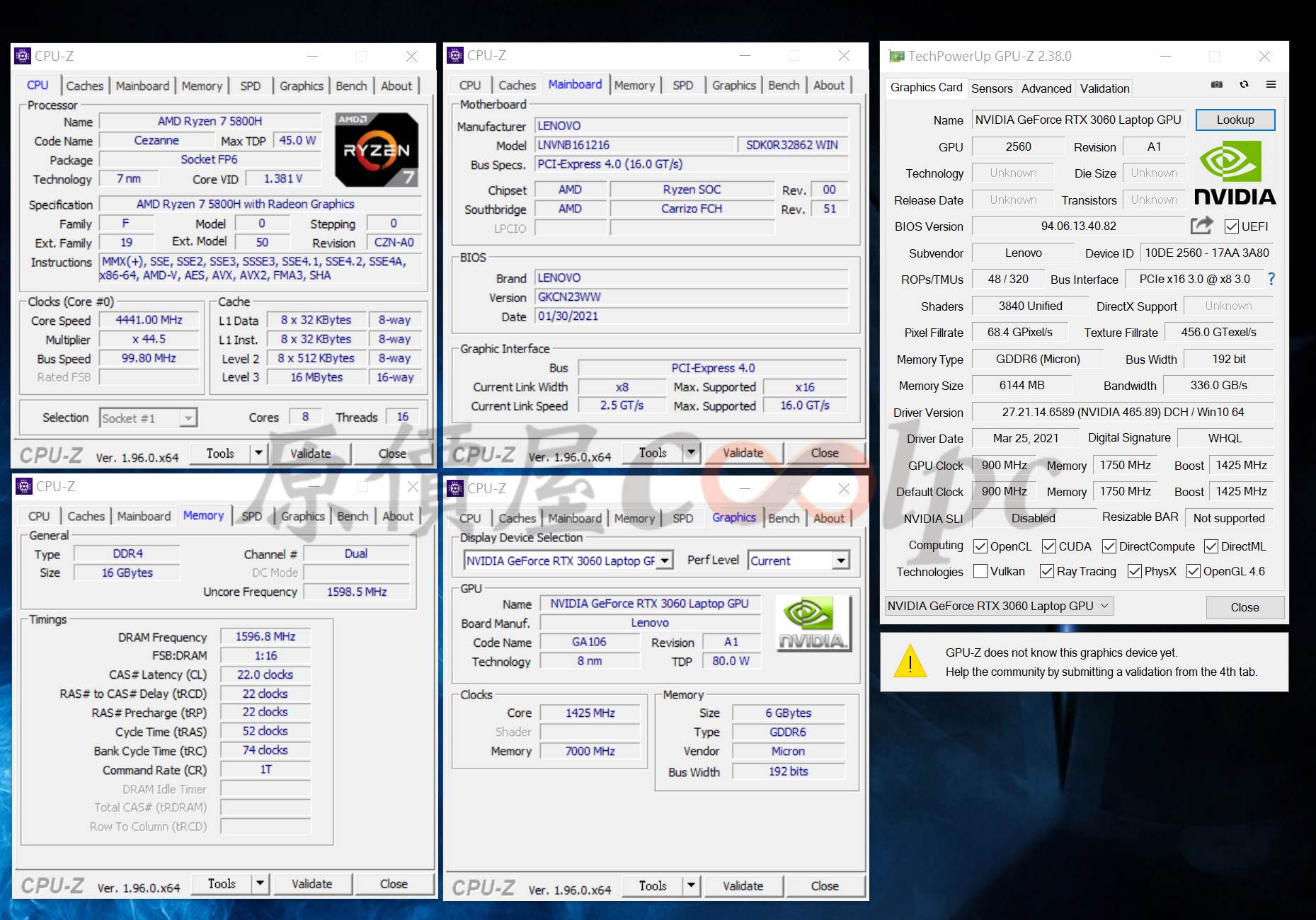Expand Tools arrow in Mainboard window
This screenshot has width=1316, height=920.
click(692, 453)
